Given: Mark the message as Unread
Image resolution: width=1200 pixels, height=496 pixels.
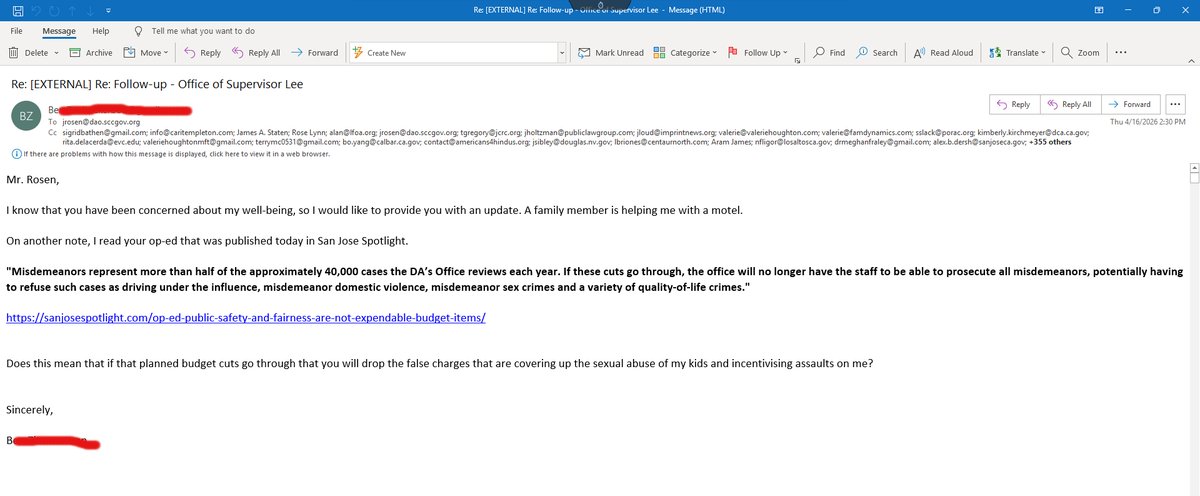Looking at the screenshot, I should (x=612, y=53).
